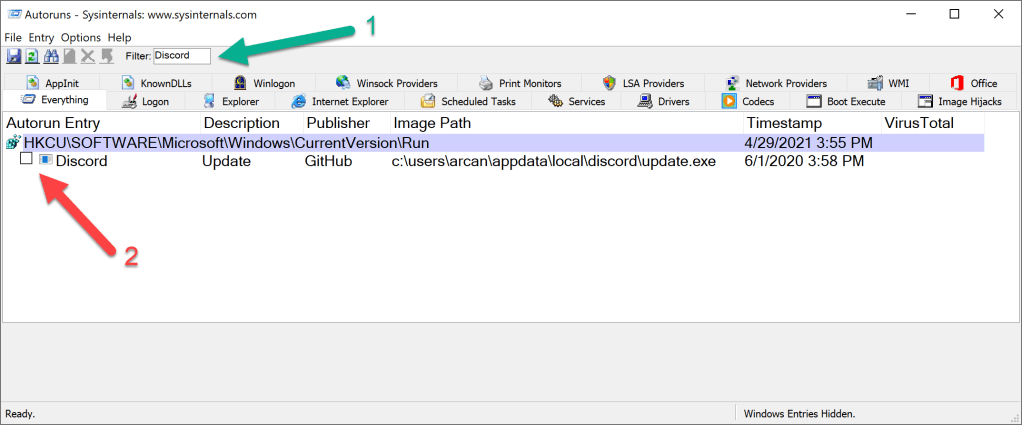Switch to the Logon tab

click(x=145, y=101)
